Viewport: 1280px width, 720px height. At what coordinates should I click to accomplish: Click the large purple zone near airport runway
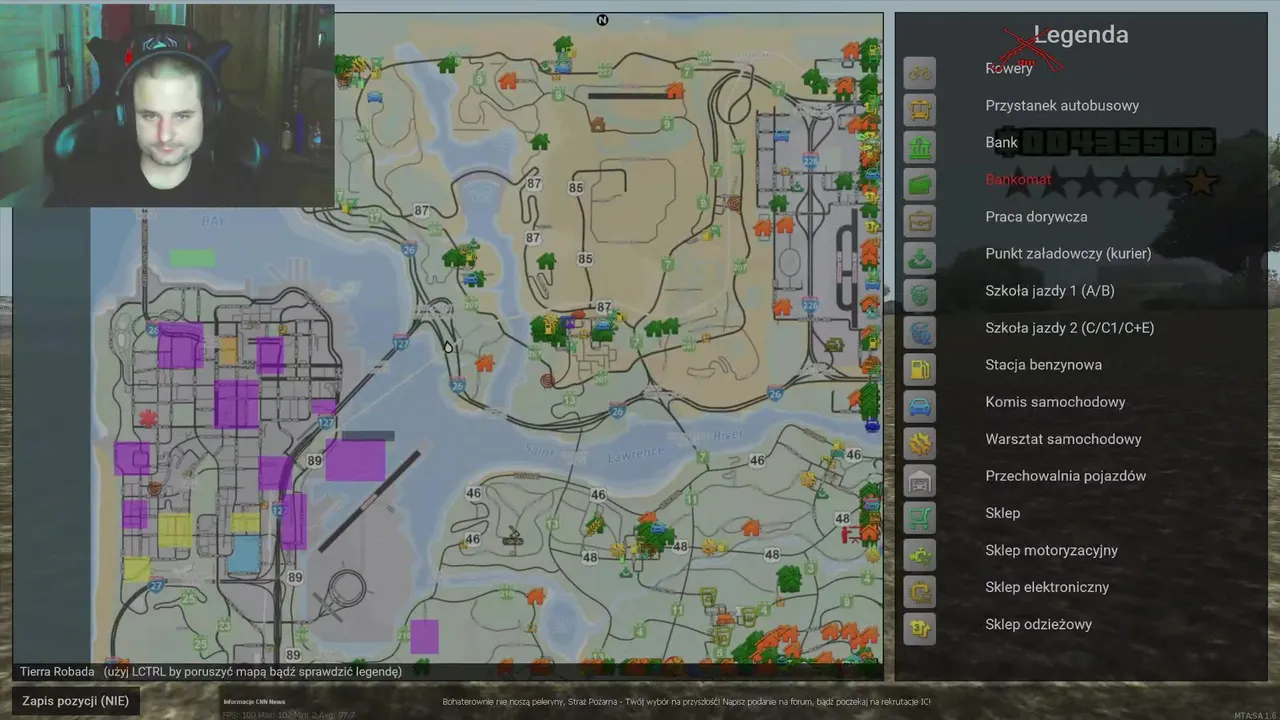[x=355, y=460]
